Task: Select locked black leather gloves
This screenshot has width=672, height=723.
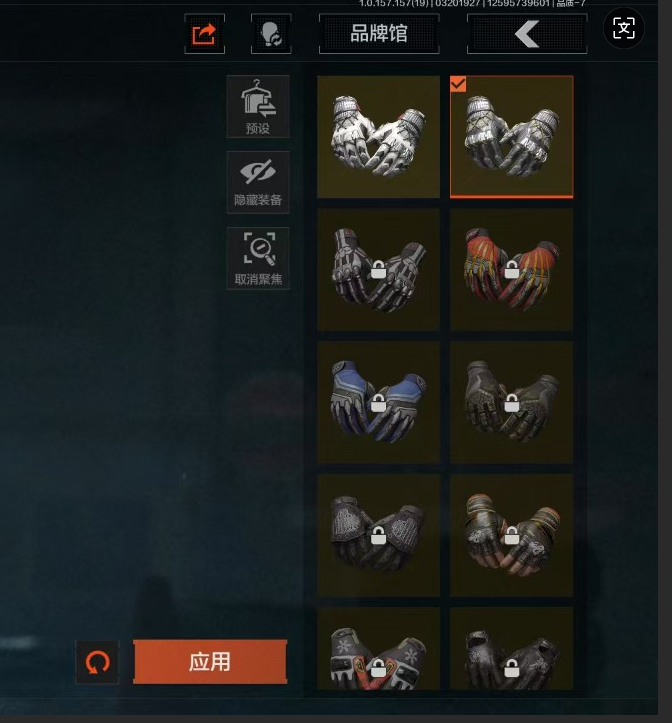Action: (511, 649)
